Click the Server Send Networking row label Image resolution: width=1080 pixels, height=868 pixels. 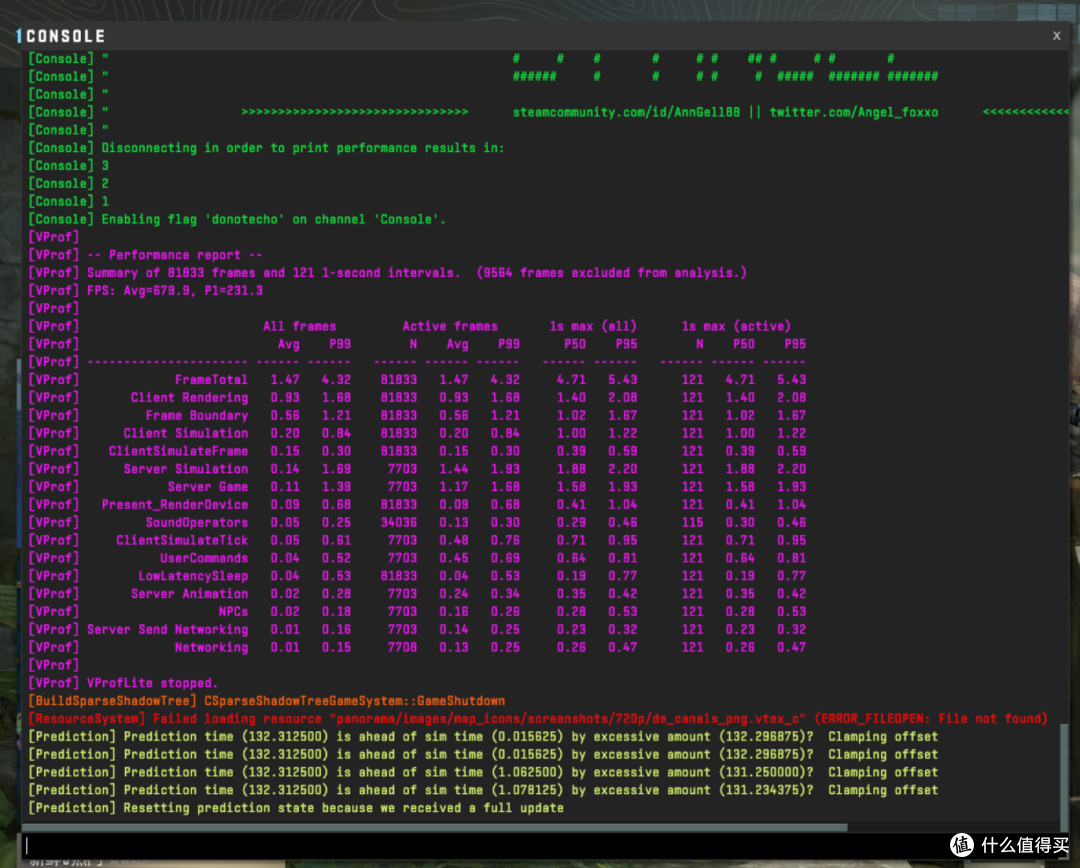pos(167,630)
